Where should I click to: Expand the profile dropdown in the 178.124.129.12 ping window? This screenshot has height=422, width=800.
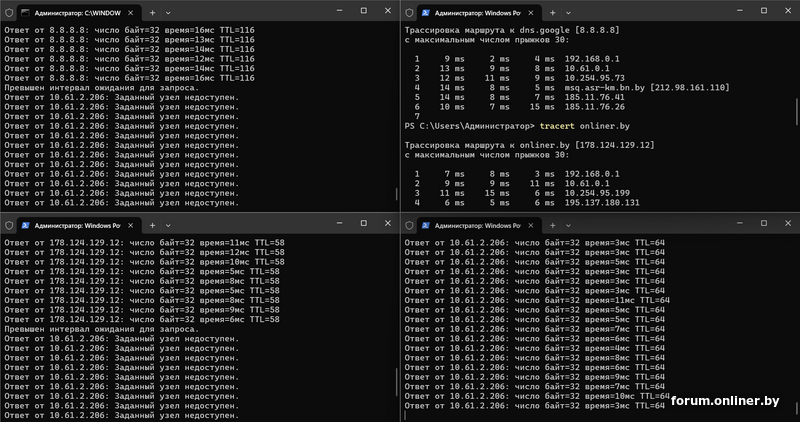pyautogui.click(x=167, y=226)
